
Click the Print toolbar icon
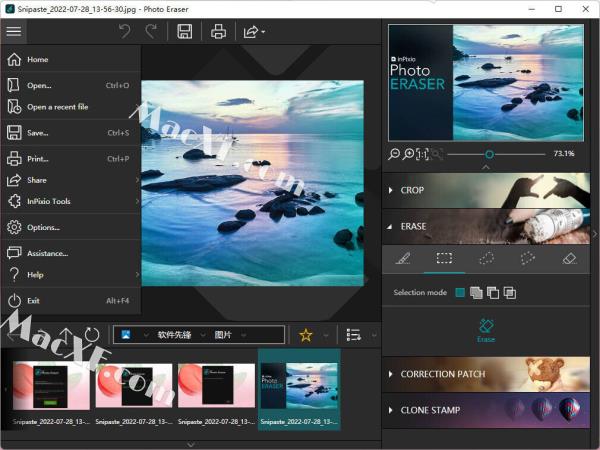(218, 31)
